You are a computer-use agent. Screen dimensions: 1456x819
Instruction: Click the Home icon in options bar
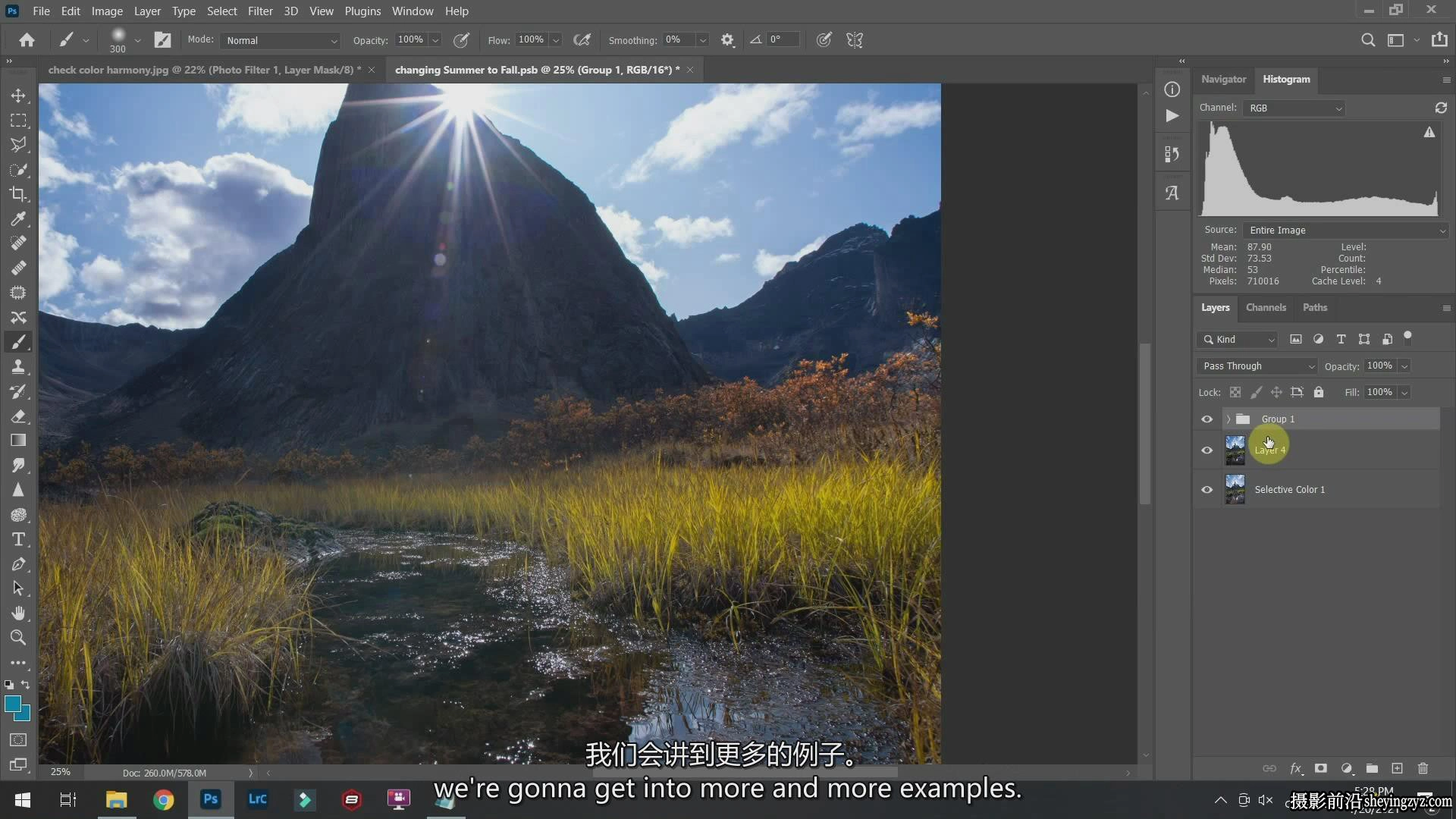pyautogui.click(x=27, y=40)
